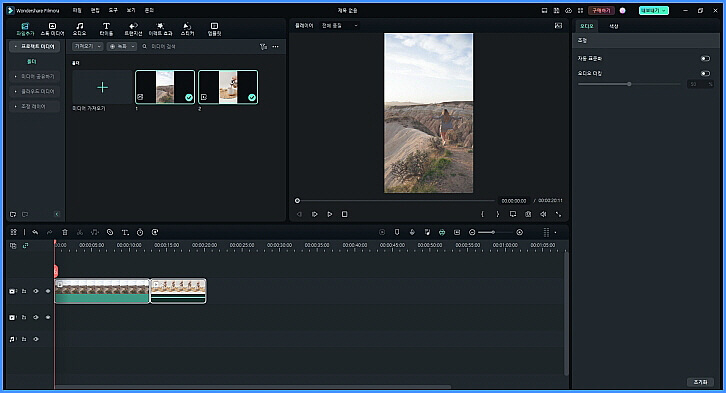Viewport: 726px width, 393px height.
Task: Open the Audio music-note tab
Action: coord(80,29)
